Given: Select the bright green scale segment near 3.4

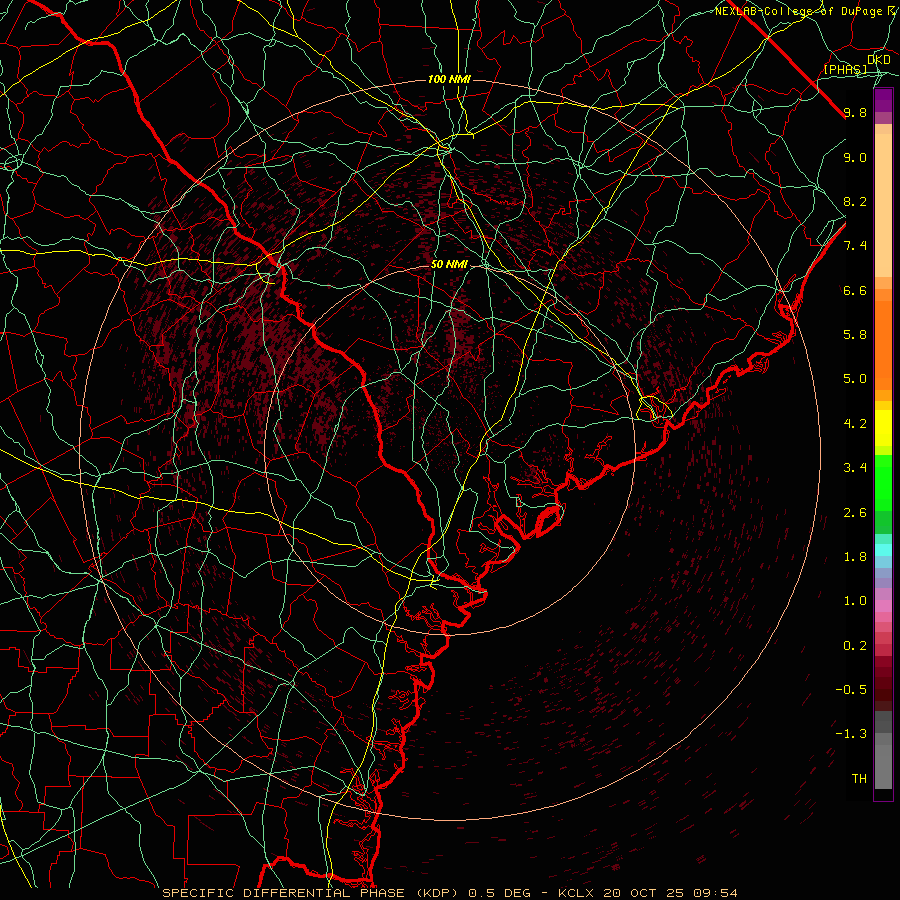Looking at the screenshot, I should point(883,482).
